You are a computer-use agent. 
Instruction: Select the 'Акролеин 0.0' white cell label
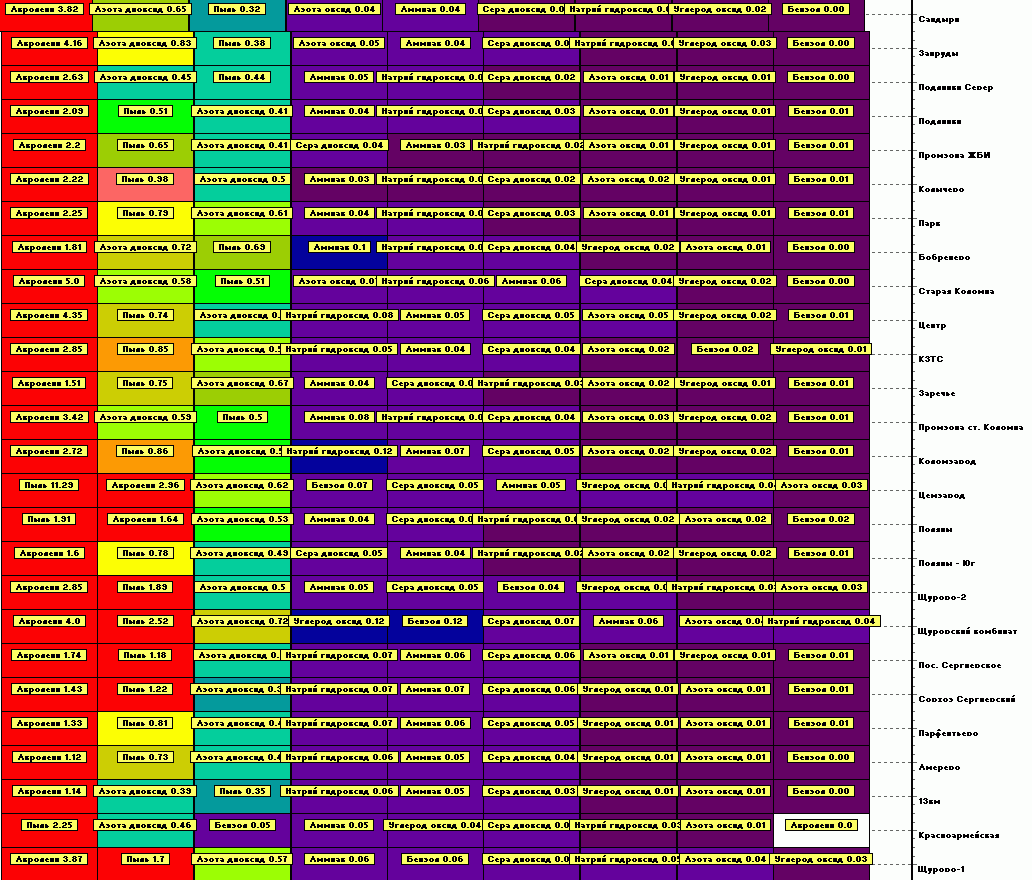(821, 825)
